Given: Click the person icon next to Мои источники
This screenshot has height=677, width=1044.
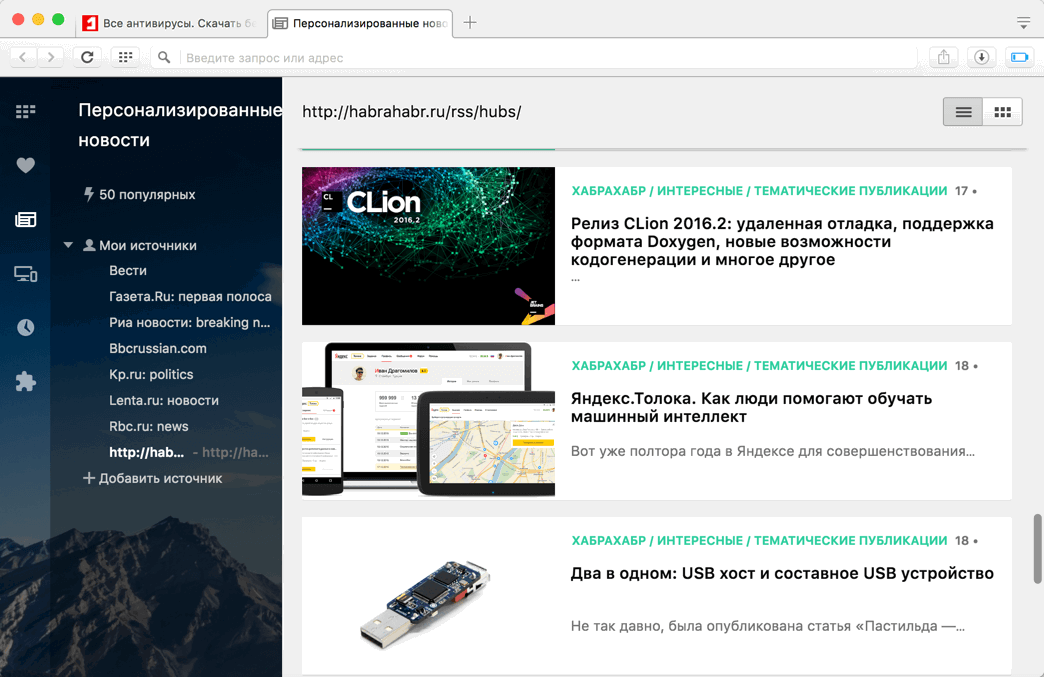Looking at the screenshot, I should click(x=89, y=245).
